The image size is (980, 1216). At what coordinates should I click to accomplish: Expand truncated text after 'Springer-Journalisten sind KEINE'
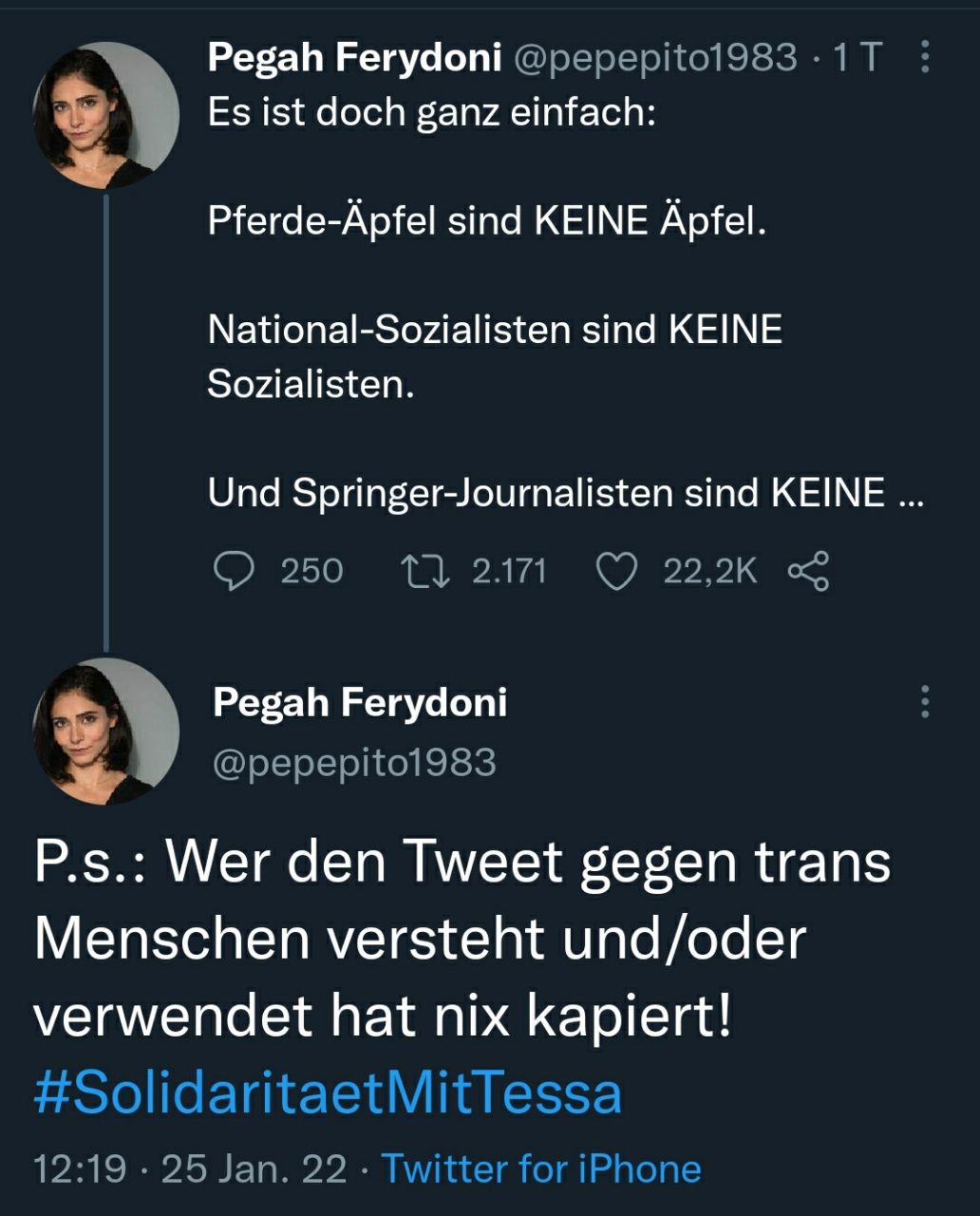[x=910, y=494]
